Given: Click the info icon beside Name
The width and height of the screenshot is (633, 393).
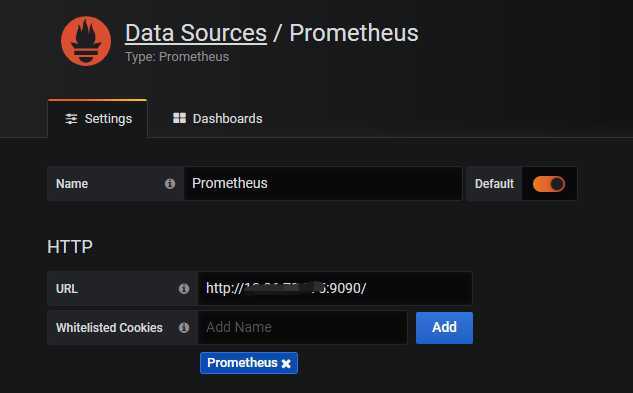Looking at the screenshot, I should [x=170, y=184].
